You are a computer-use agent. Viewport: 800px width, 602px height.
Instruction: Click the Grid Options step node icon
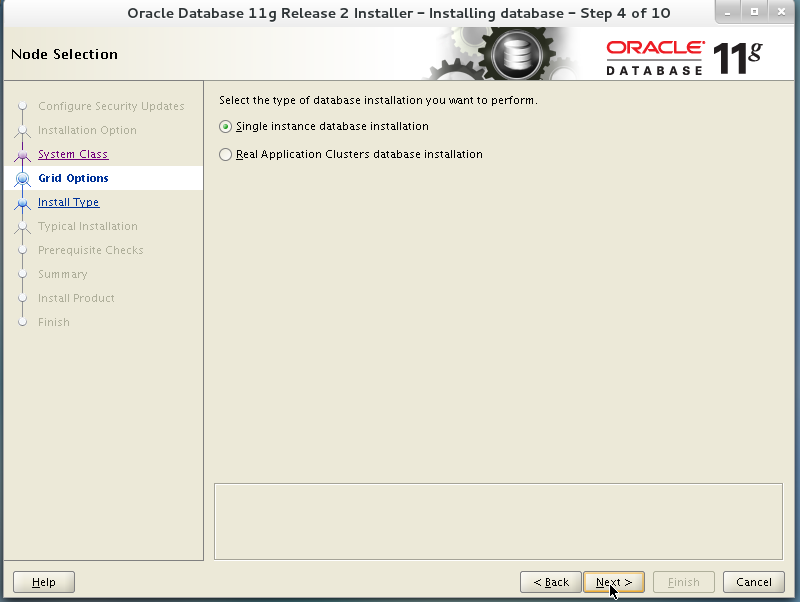pos(22,179)
